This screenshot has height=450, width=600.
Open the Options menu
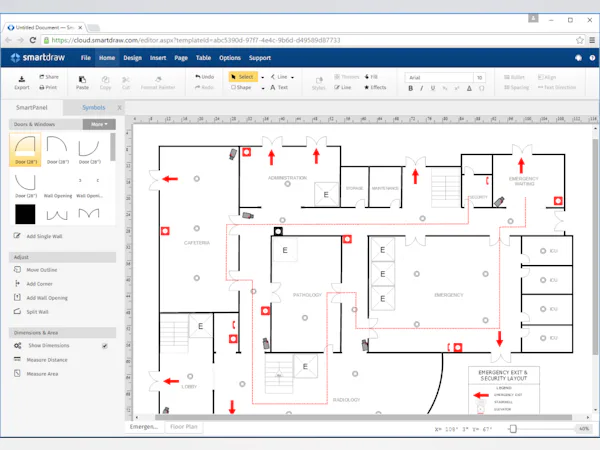tap(230, 58)
